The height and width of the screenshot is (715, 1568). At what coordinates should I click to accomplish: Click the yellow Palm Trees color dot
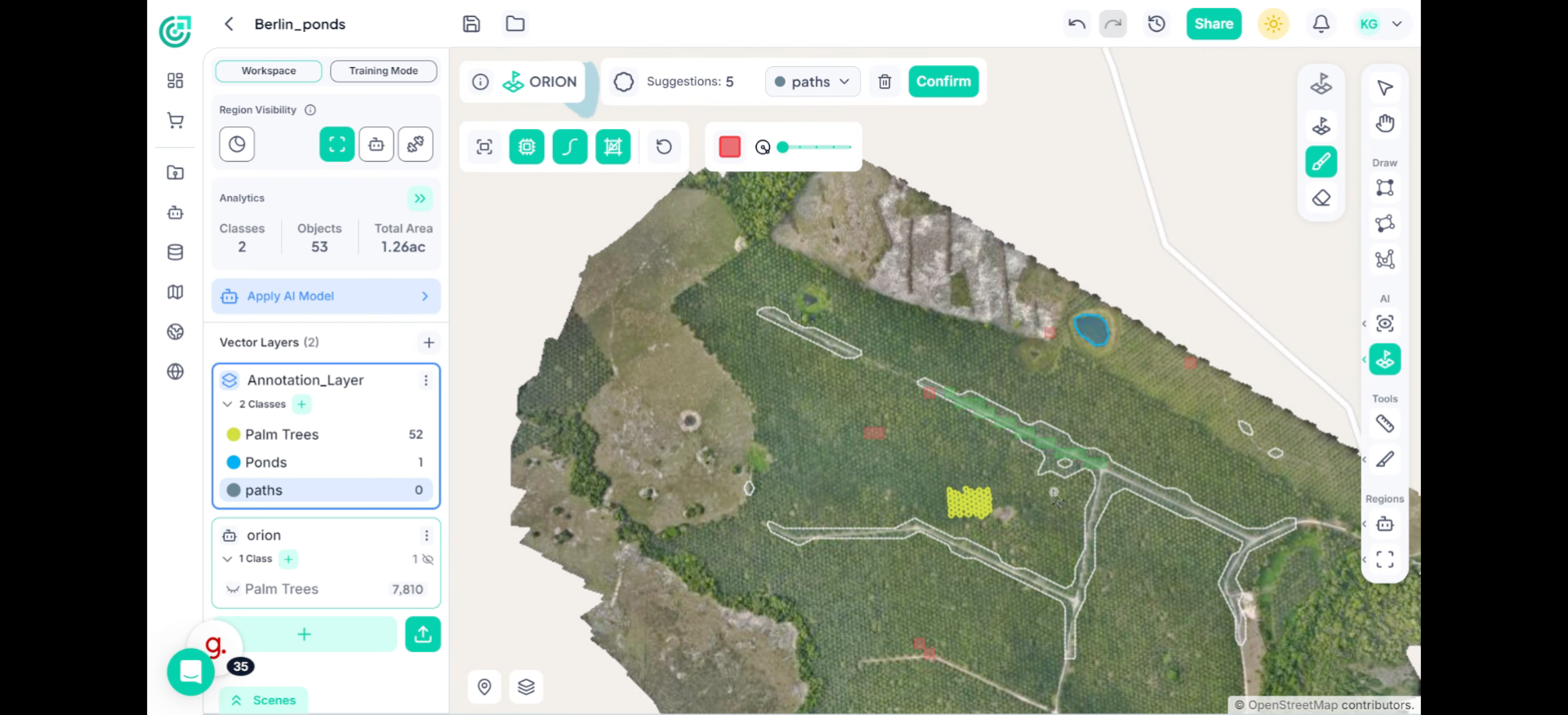(234, 435)
